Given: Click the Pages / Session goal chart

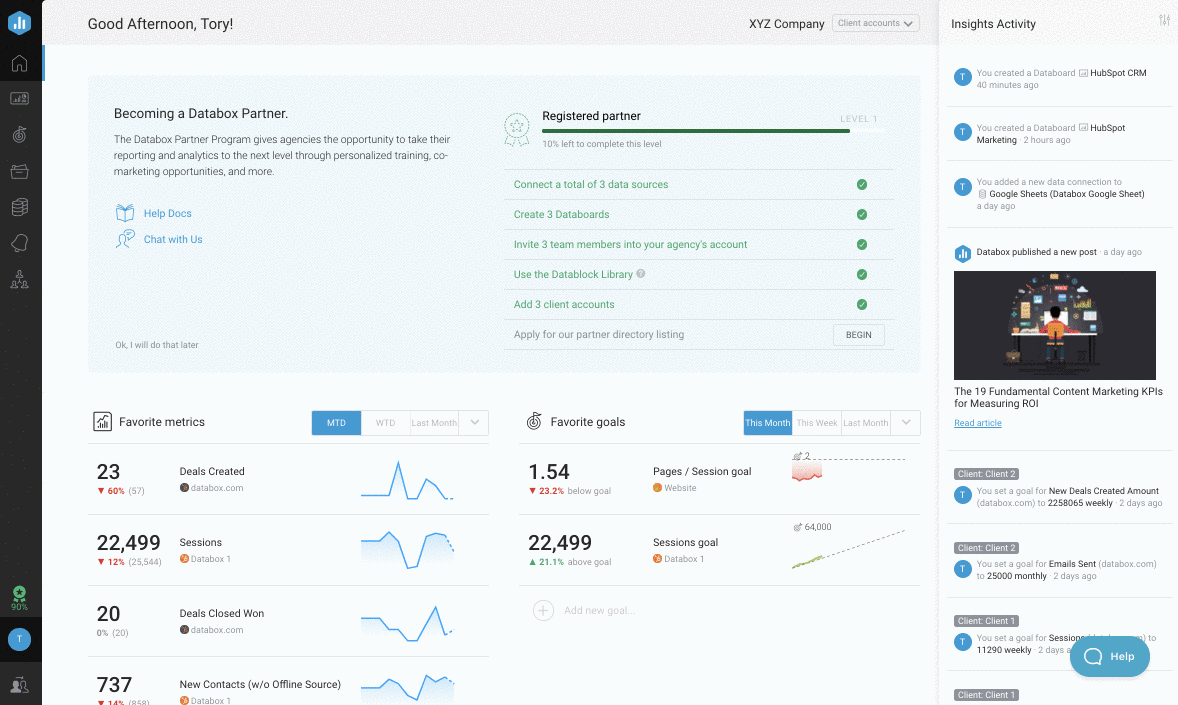Looking at the screenshot, I should tap(849, 467).
